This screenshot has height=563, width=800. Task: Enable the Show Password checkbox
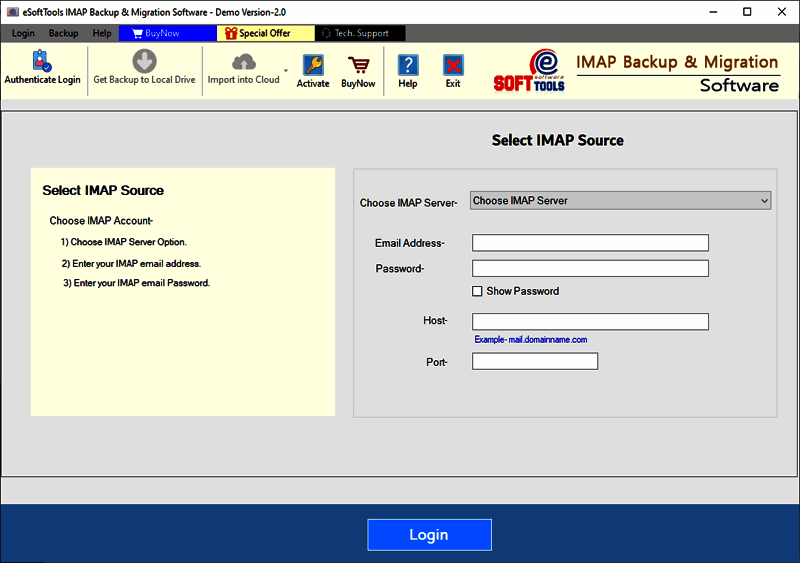coord(478,291)
